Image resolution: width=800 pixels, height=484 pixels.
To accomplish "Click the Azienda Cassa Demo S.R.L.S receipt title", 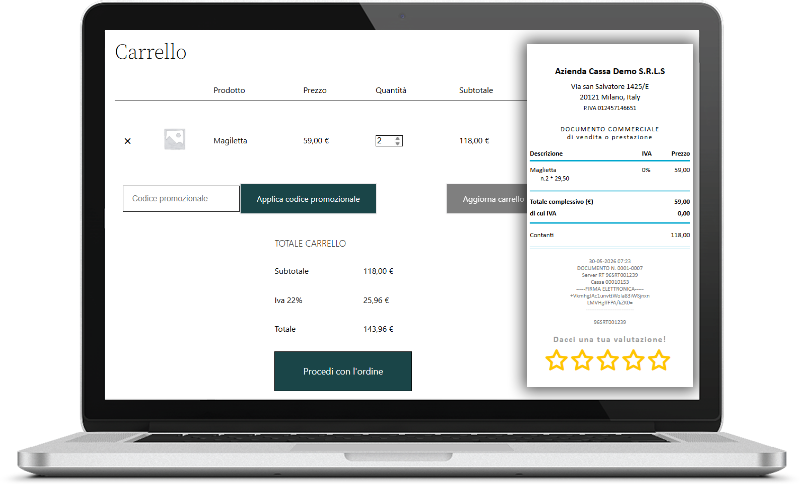I will tap(610, 71).
